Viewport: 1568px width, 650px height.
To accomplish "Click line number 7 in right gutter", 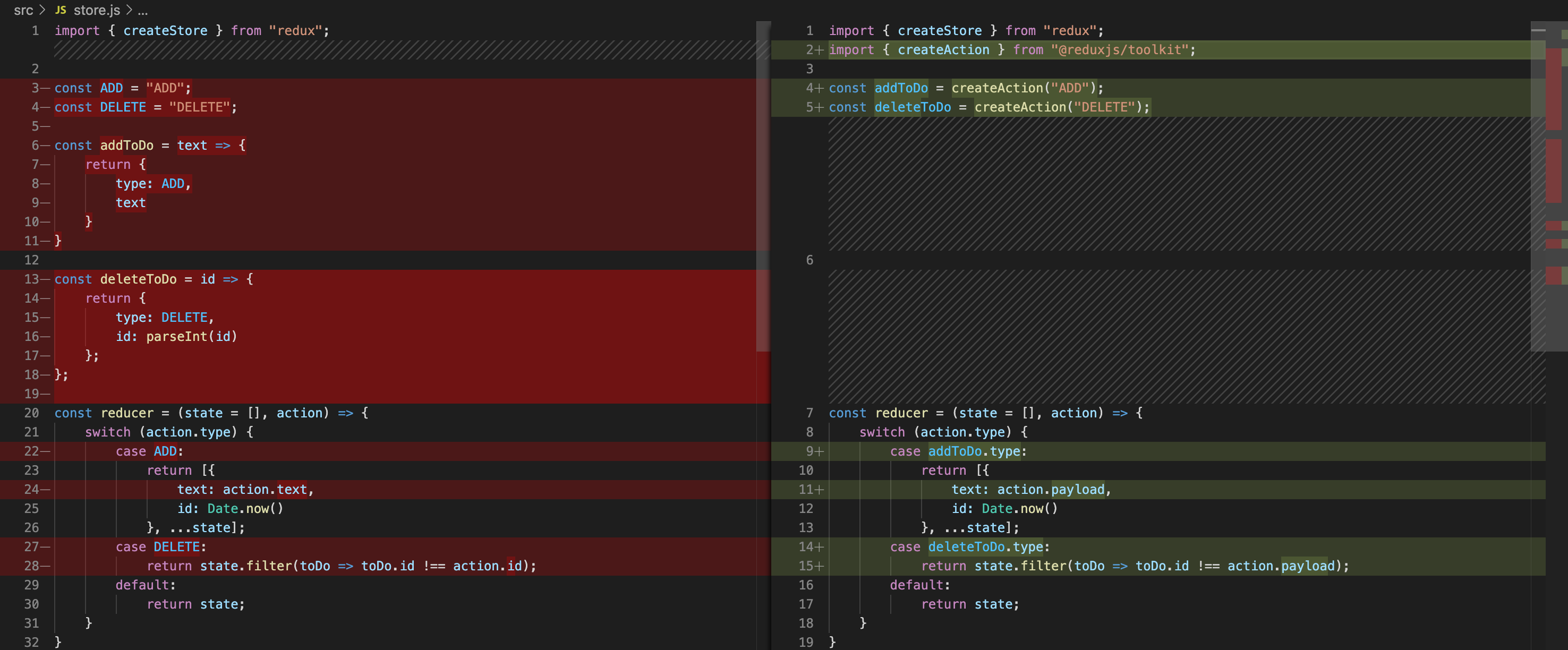I will point(809,413).
